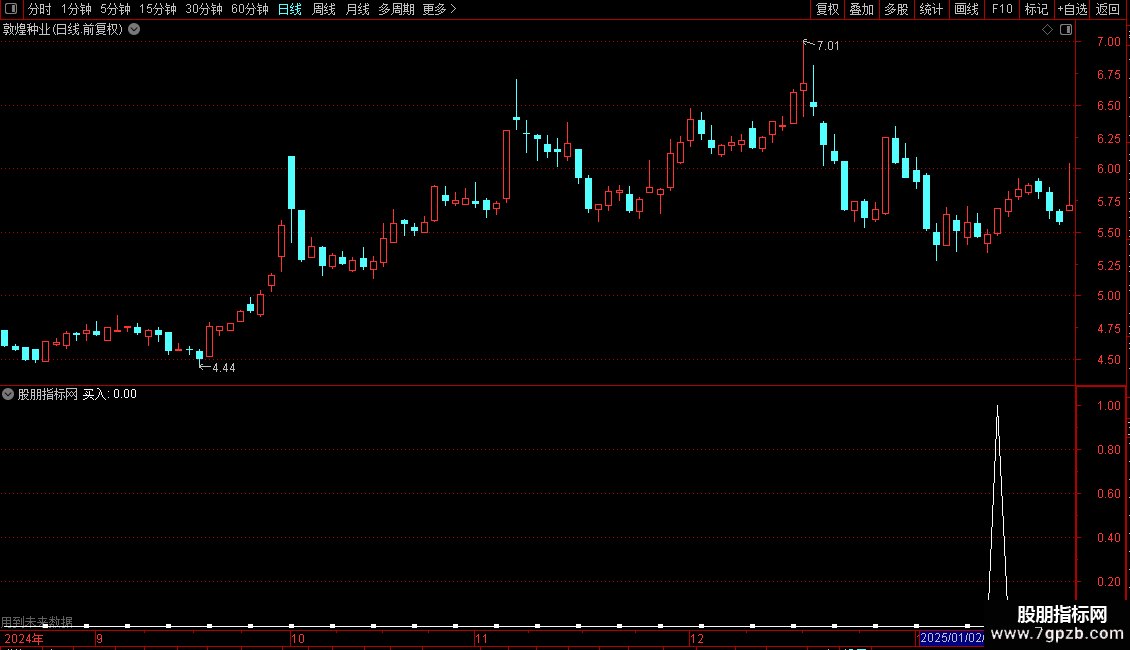Click the 7.00 price axis label
This screenshot has height=650, width=1130.
pos(1108,42)
